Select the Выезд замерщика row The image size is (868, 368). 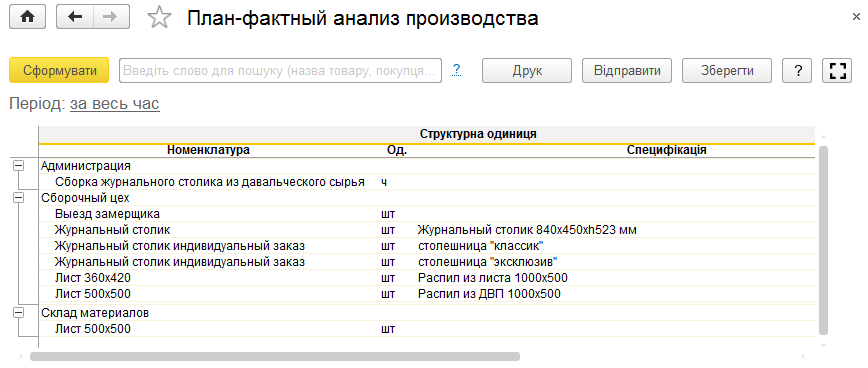[x=426, y=214]
